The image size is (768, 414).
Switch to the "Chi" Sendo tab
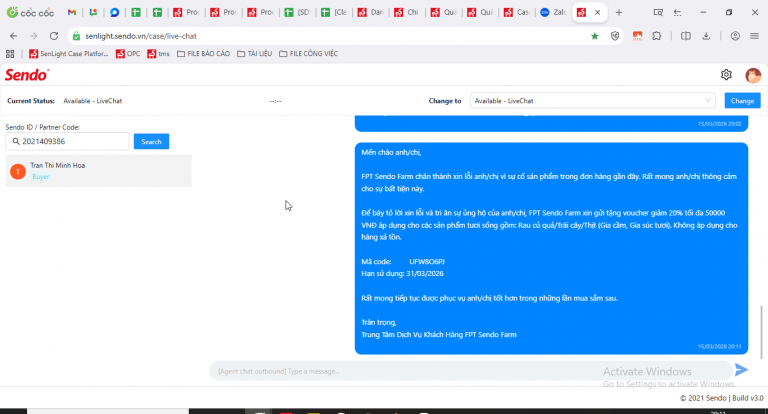pos(407,12)
